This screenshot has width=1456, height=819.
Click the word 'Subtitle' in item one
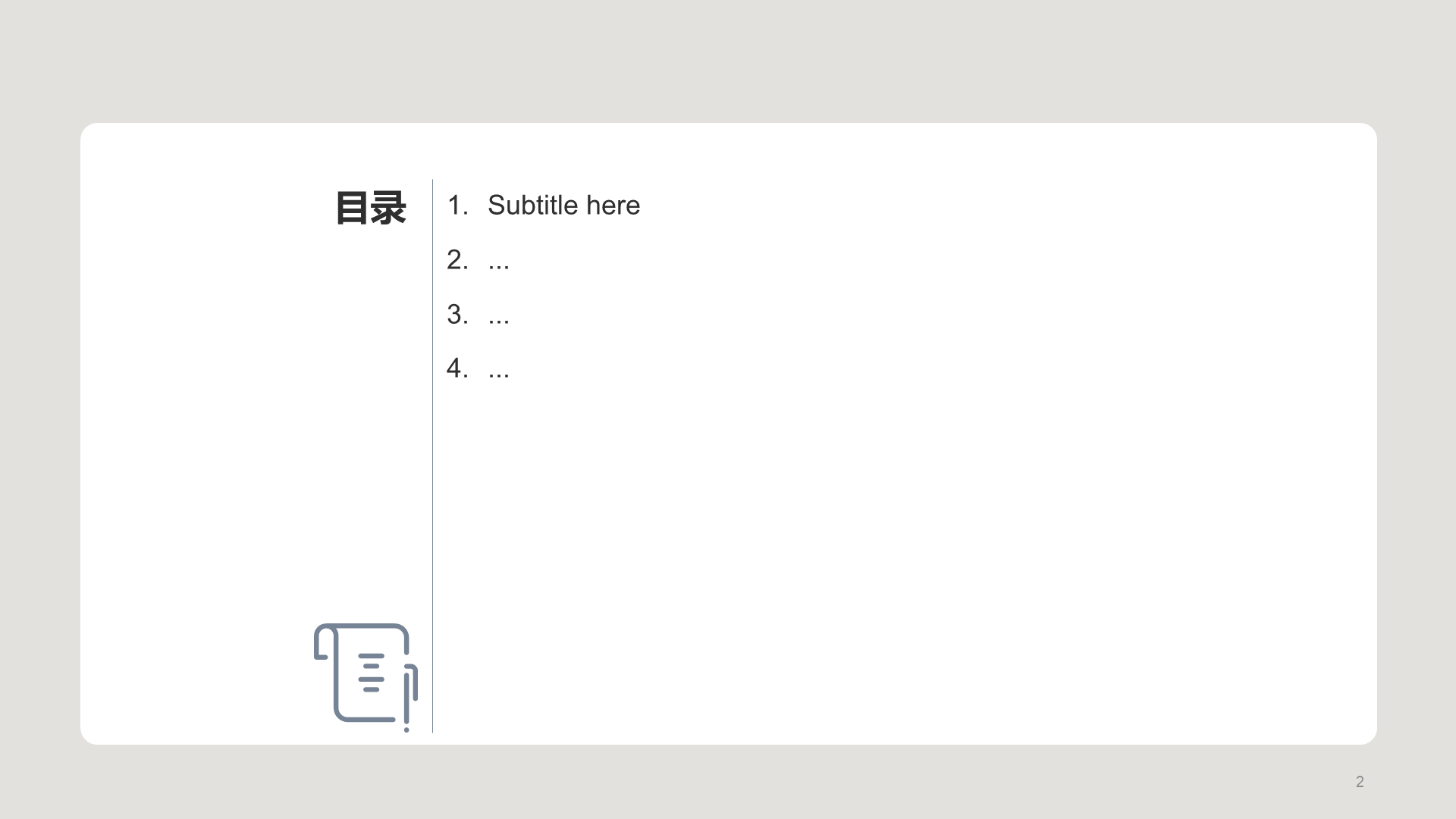coord(532,206)
